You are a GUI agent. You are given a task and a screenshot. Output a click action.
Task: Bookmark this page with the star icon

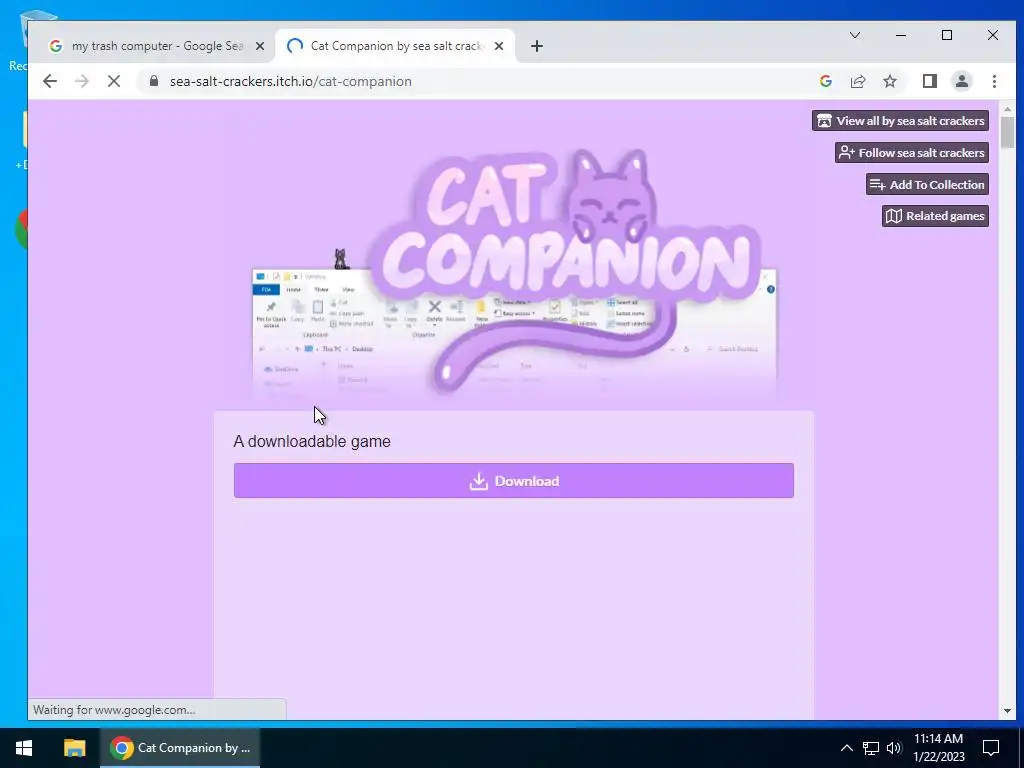889,81
